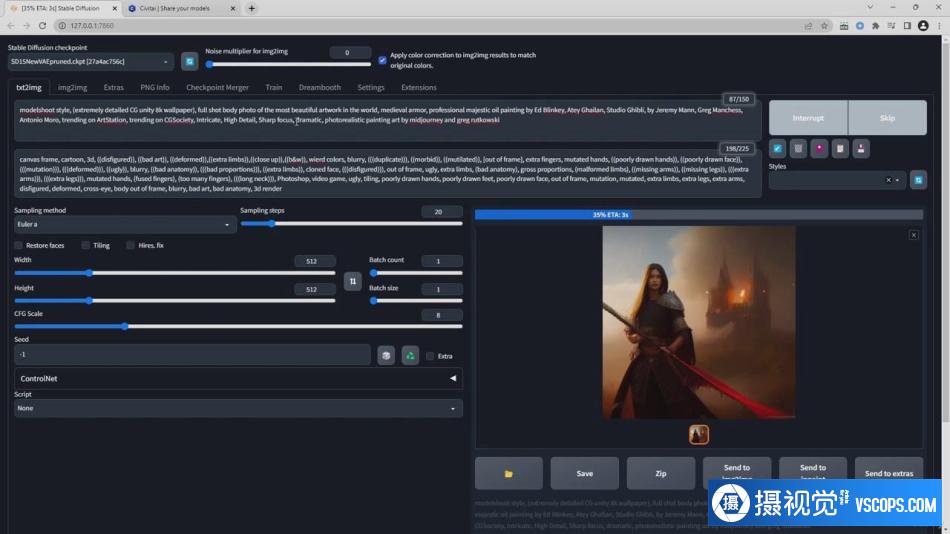The height and width of the screenshot is (534, 950).
Task: Open the Chrome three-dot menu
Action: (x=940, y=25)
